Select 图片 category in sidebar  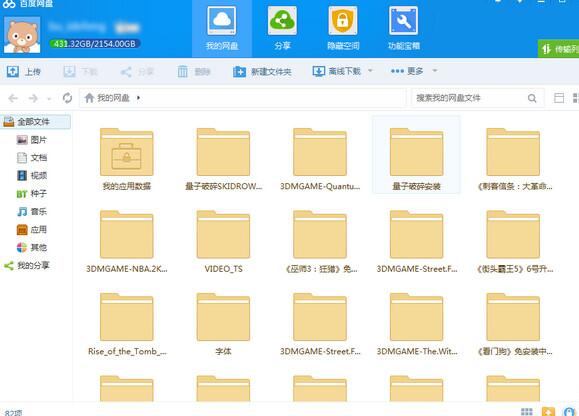[x=32, y=140]
